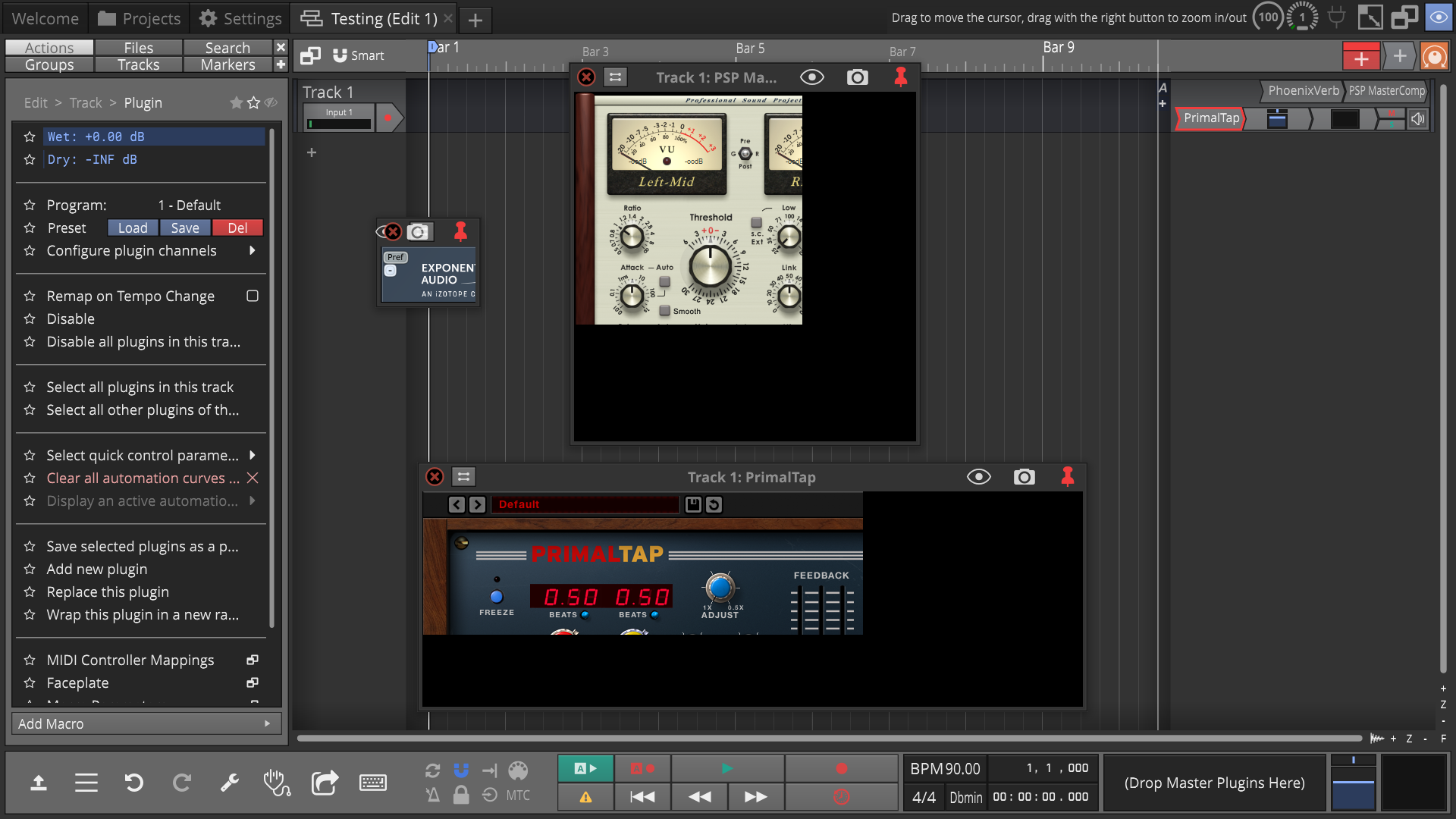Select the Groups tab in left panel

point(49,65)
